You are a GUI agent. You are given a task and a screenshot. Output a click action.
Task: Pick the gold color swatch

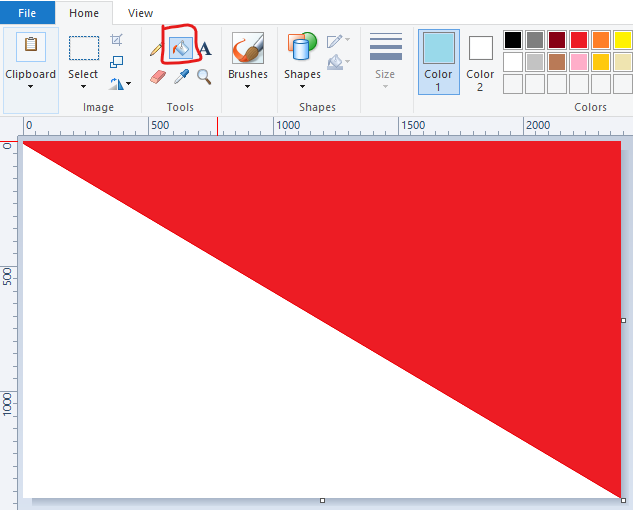601,62
